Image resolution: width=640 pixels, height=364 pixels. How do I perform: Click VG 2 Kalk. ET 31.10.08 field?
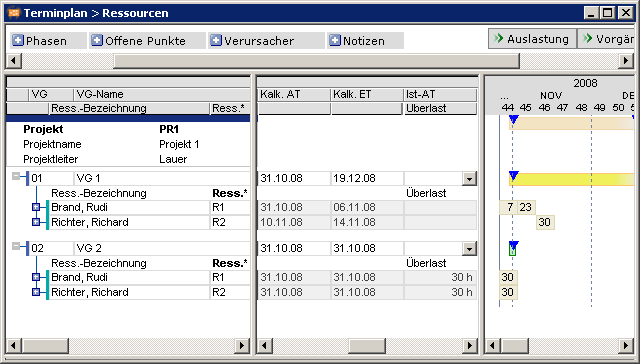point(367,249)
